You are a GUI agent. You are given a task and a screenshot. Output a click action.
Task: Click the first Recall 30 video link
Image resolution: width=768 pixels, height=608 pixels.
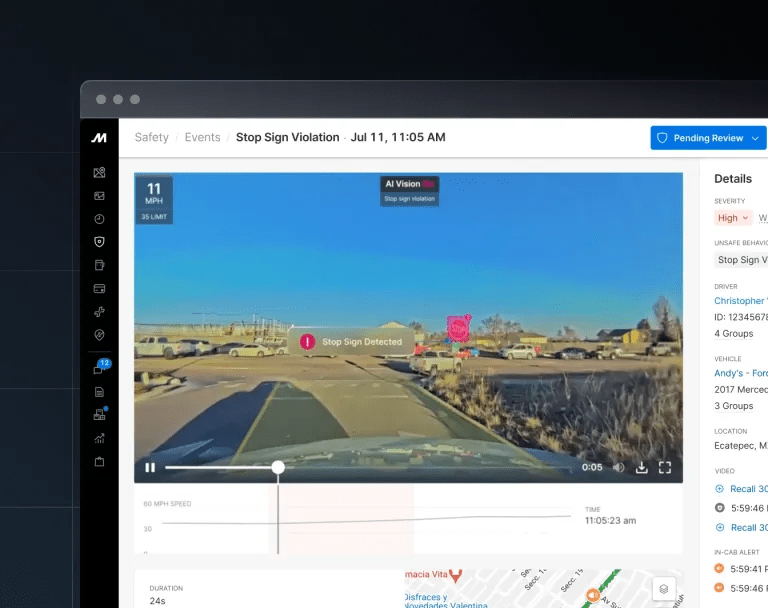coord(748,489)
